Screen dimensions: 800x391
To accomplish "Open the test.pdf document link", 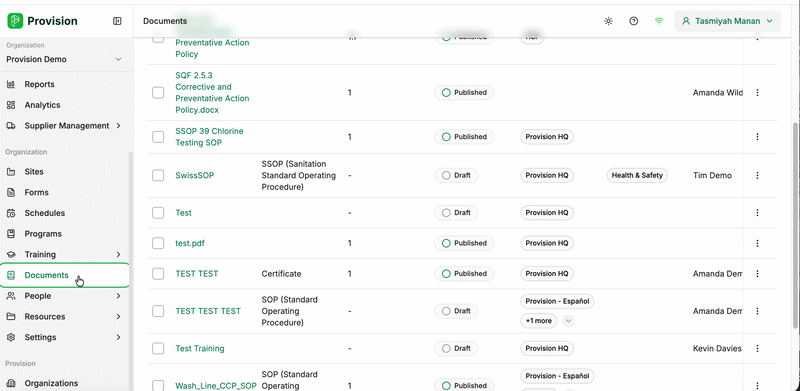I will 190,243.
